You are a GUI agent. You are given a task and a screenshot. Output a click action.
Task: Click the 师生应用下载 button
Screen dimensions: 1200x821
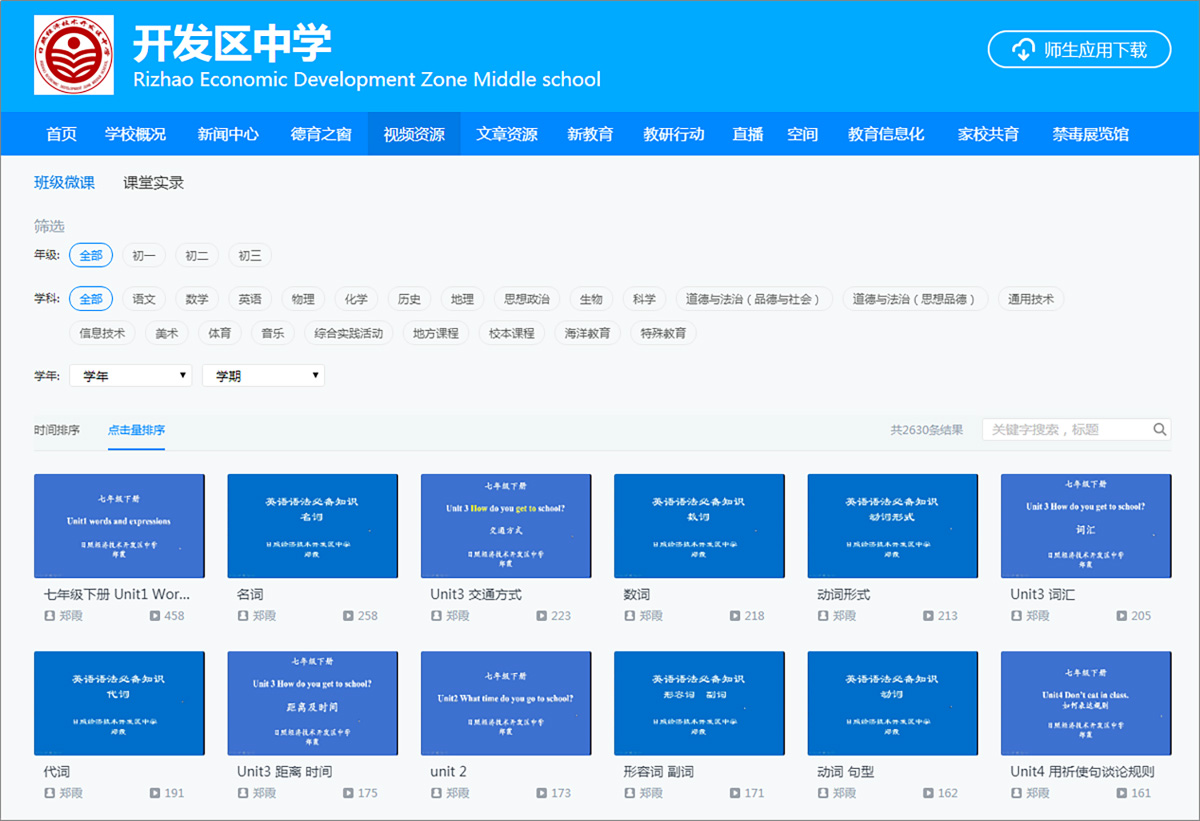(x=1079, y=49)
